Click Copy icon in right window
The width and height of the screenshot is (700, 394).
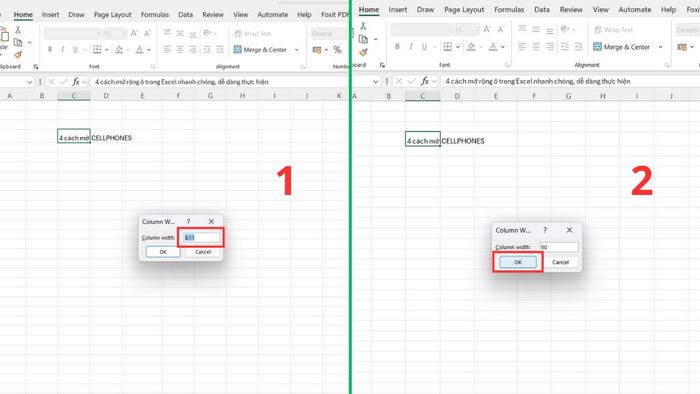[363, 39]
